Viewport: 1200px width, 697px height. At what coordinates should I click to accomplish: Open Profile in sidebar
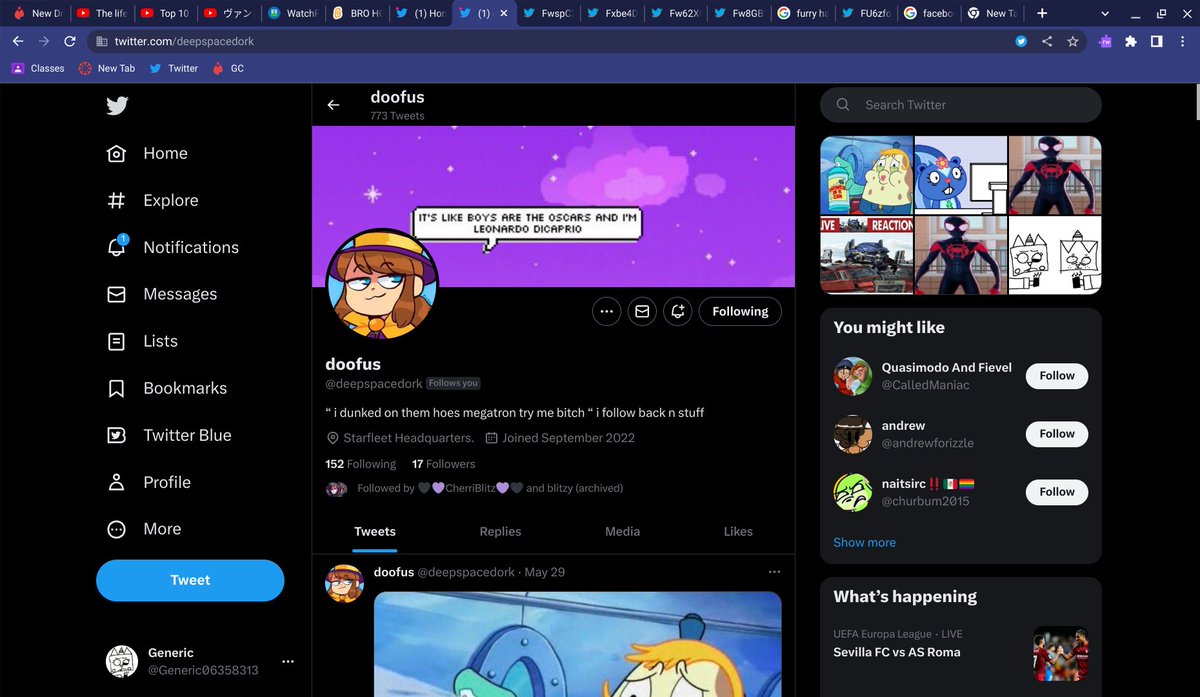click(x=148, y=482)
